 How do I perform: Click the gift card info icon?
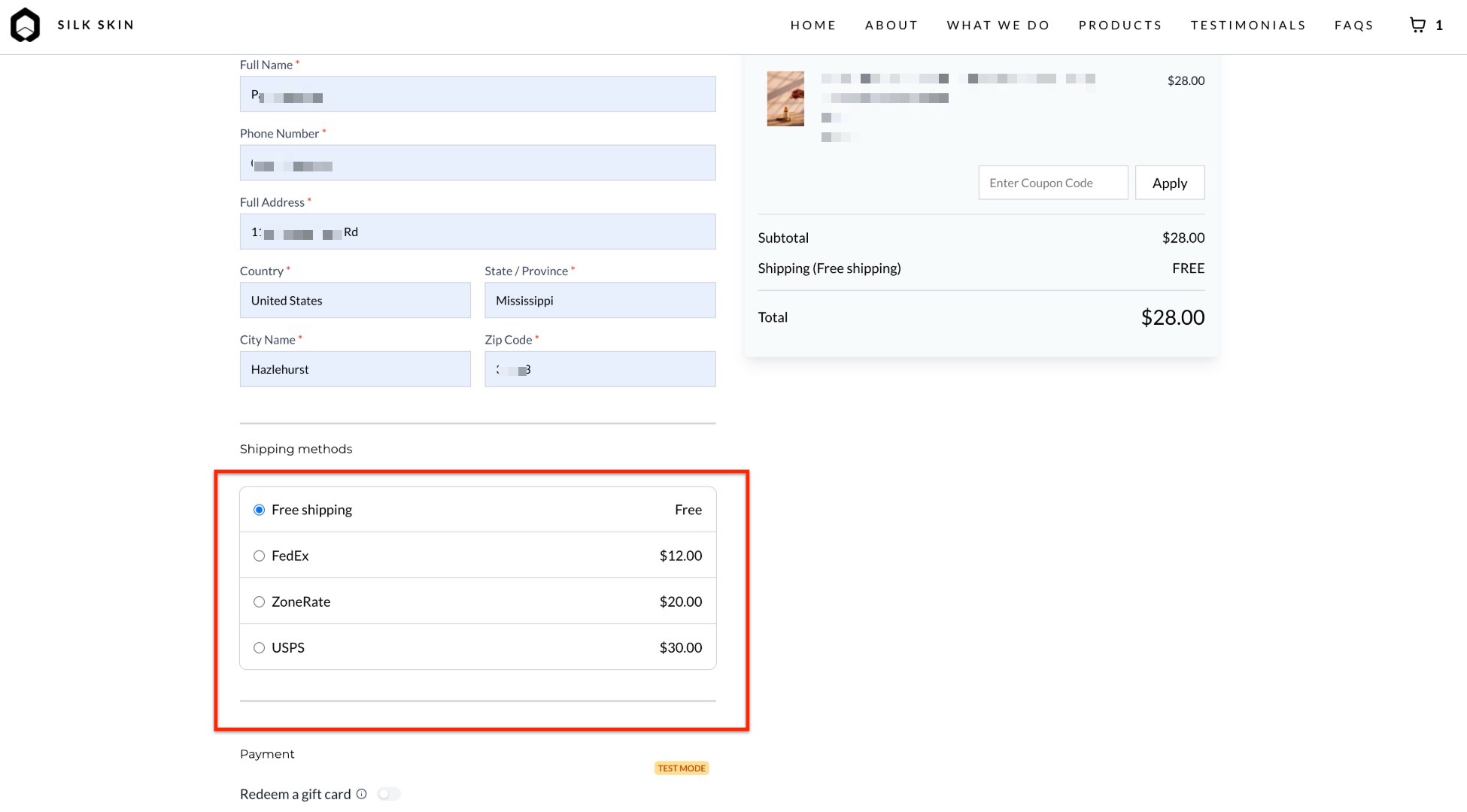tap(362, 794)
